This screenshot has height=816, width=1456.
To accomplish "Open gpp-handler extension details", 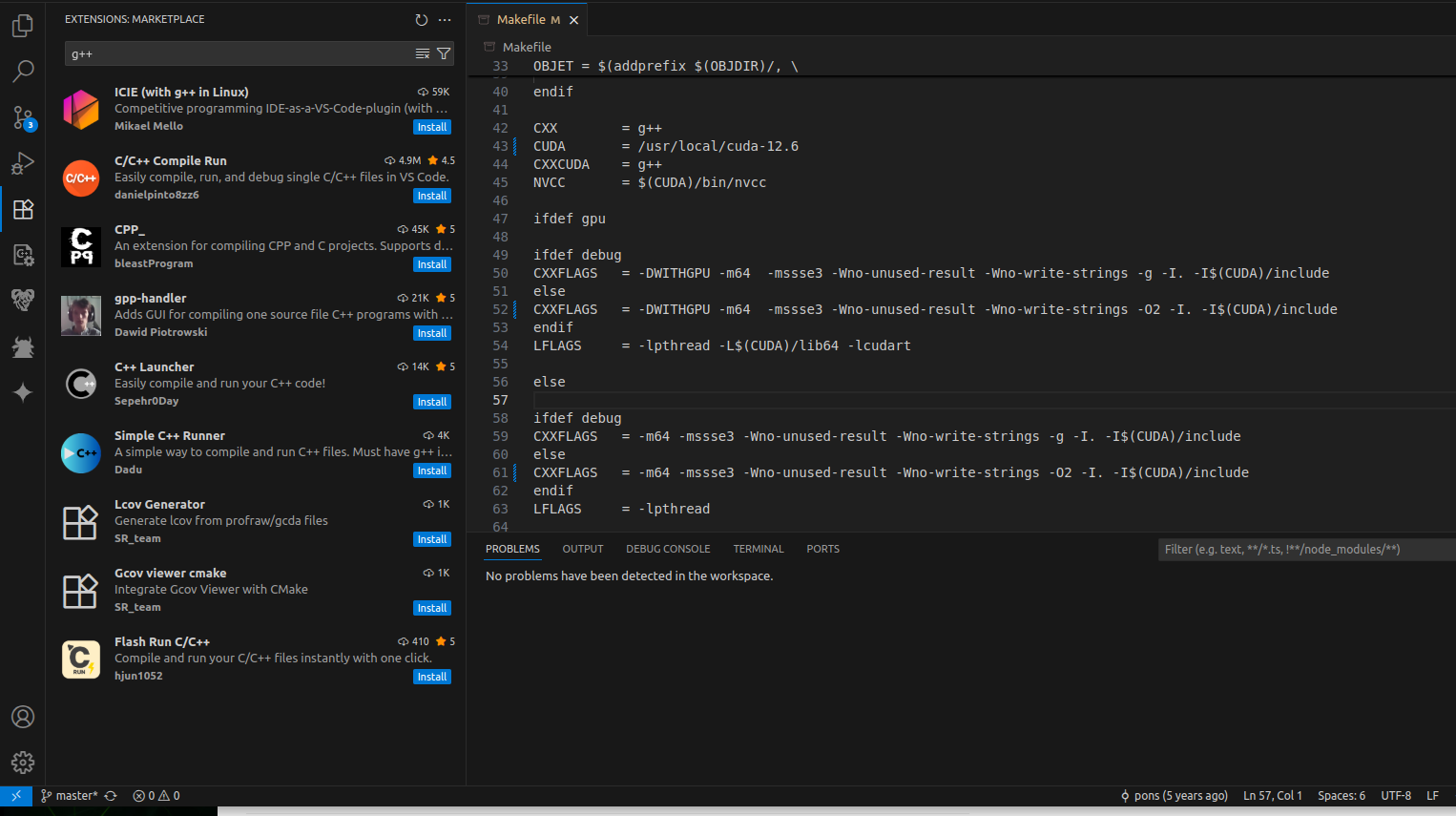I will coord(150,298).
